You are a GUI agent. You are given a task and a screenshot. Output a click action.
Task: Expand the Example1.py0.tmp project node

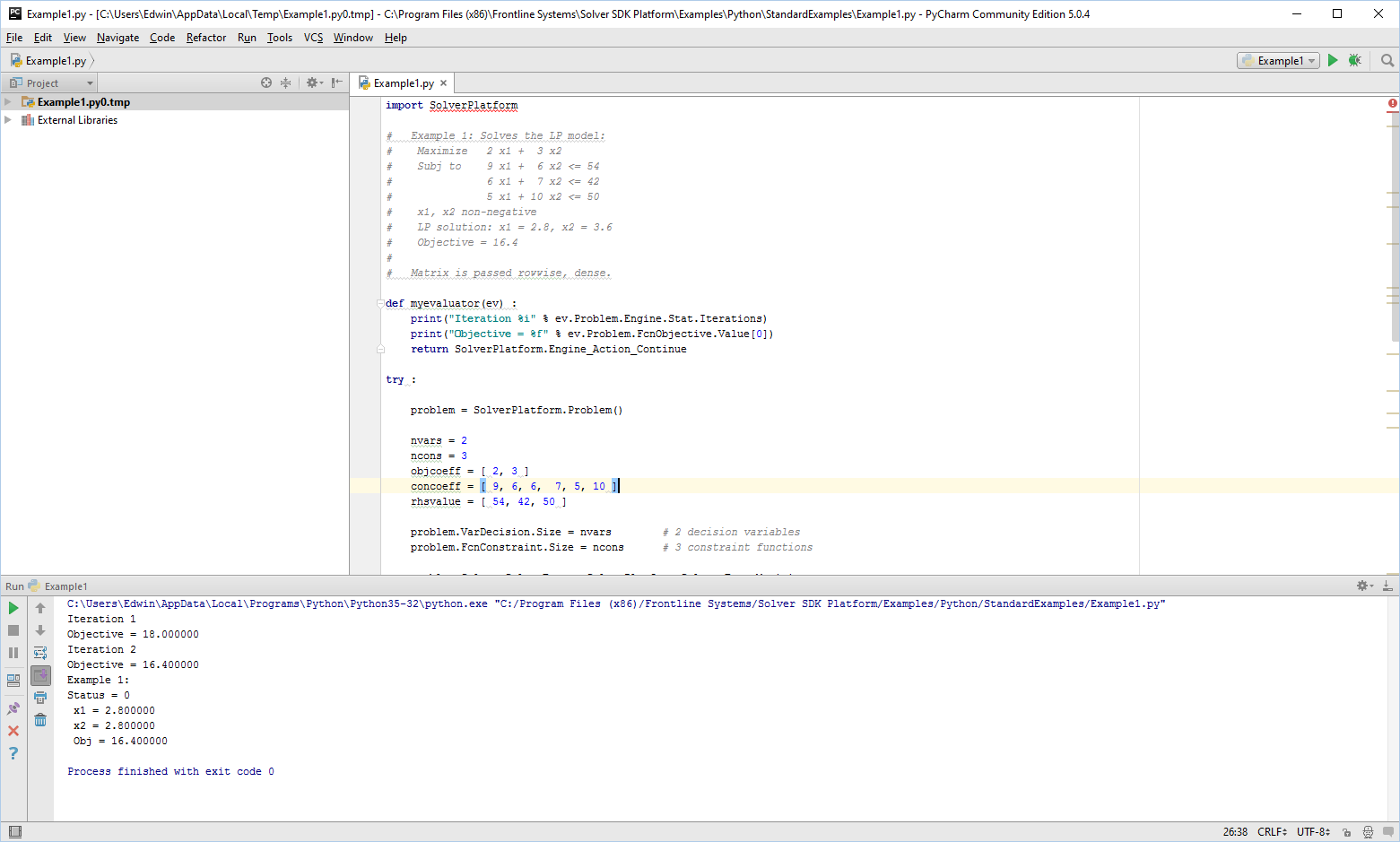[x=8, y=102]
